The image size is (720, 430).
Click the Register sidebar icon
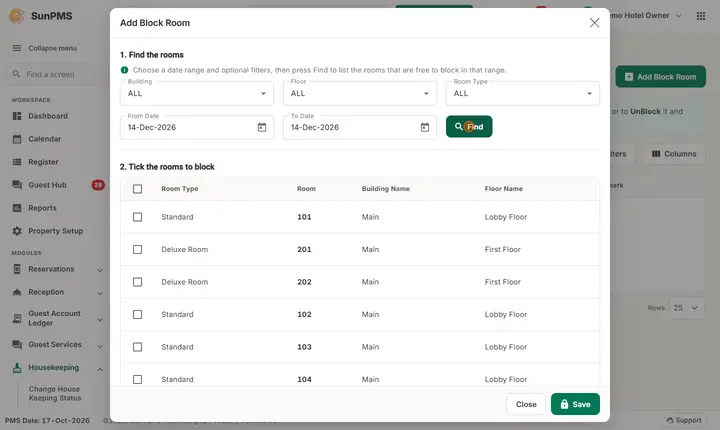coord(17,162)
